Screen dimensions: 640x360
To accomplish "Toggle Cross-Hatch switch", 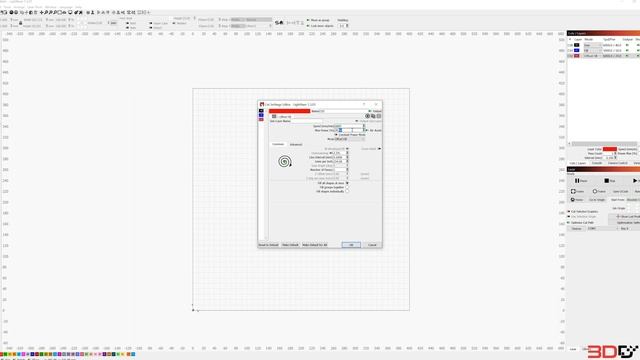I will pyautogui.click(x=379, y=149).
